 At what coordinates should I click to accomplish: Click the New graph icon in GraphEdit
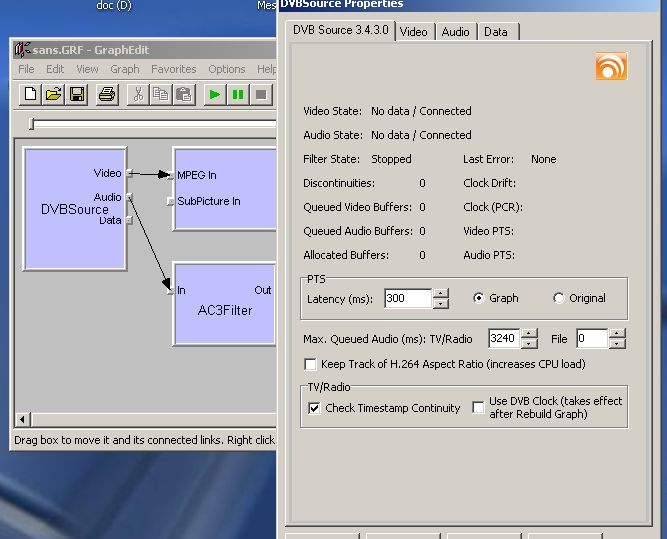pos(30,94)
